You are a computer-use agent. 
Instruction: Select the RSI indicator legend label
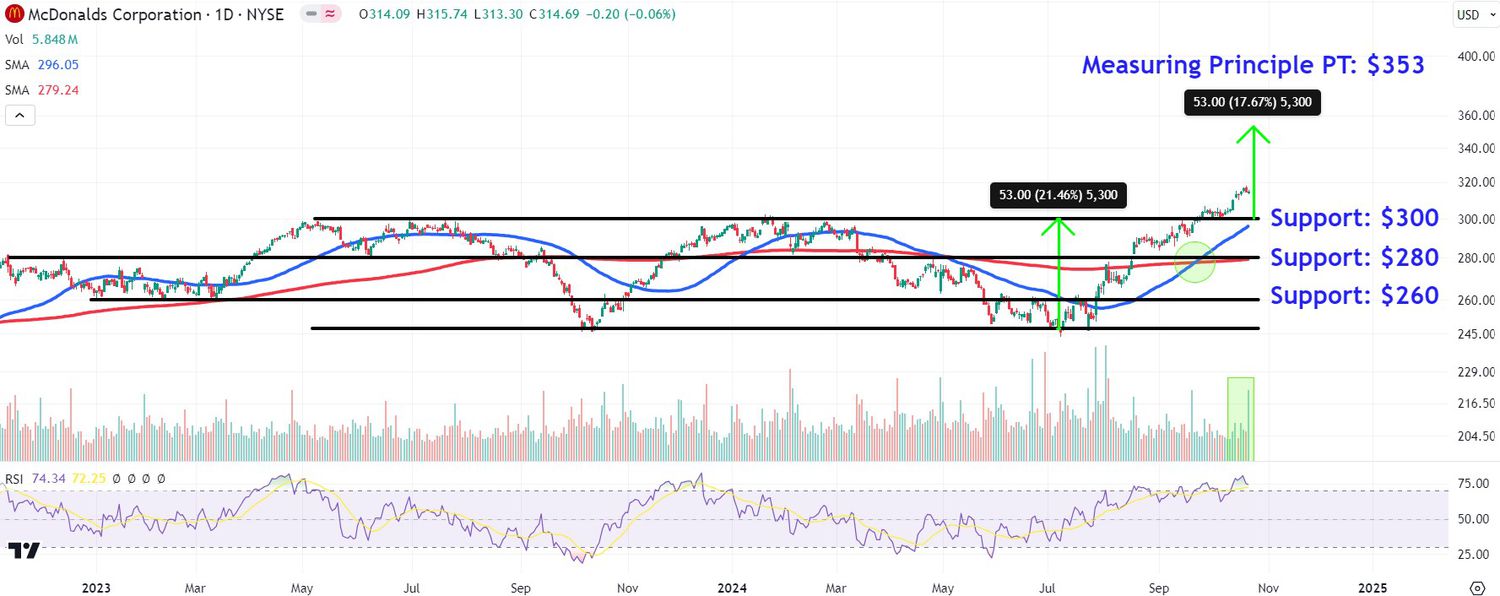[x=14, y=479]
